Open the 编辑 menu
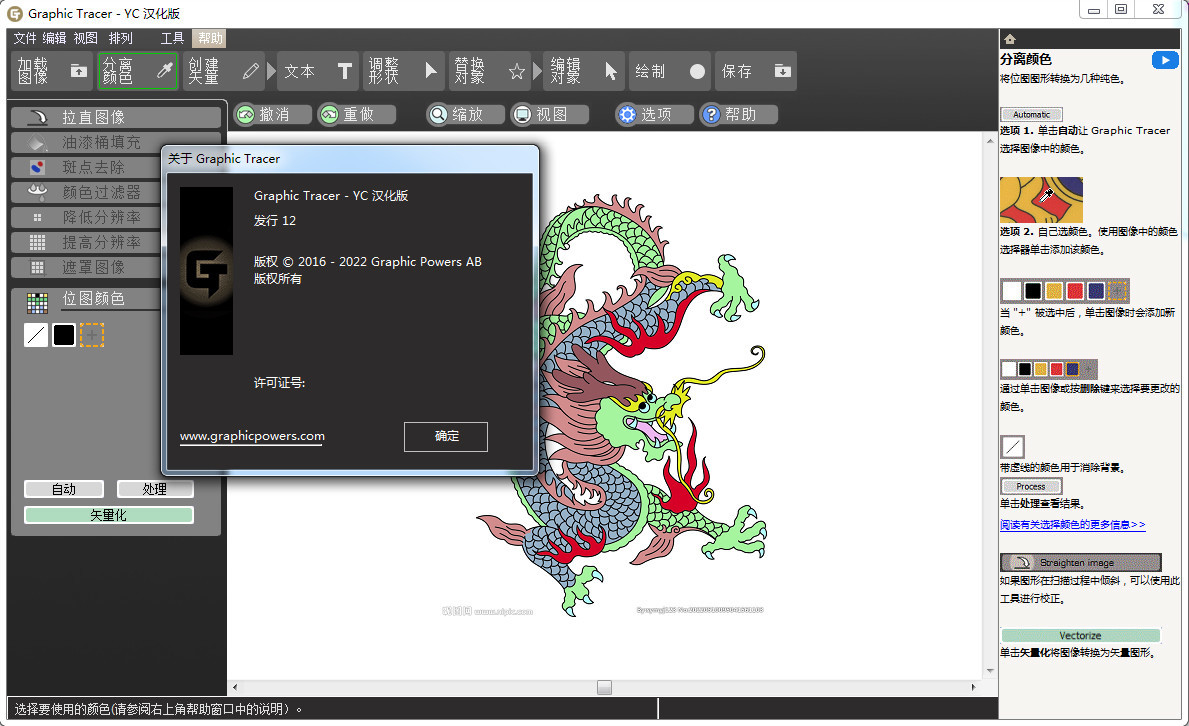 pos(54,38)
